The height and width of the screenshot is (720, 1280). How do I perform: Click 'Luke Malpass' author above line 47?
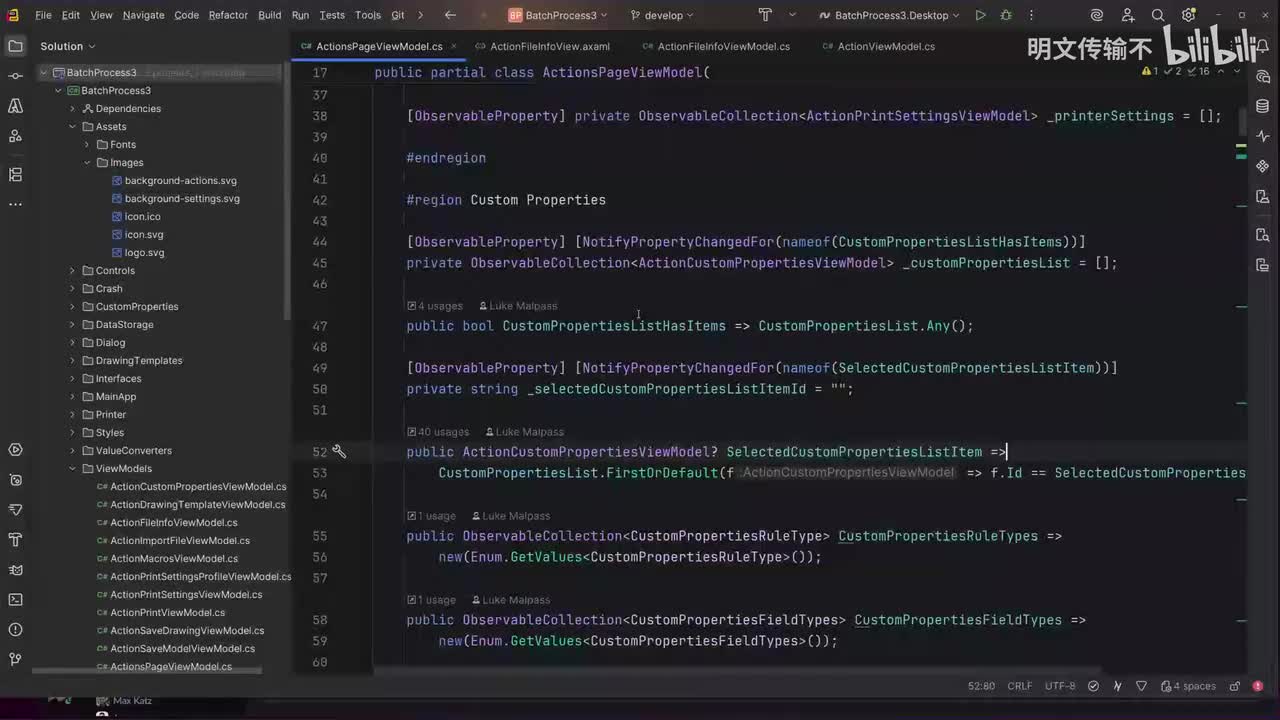click(x=518, y=306)
